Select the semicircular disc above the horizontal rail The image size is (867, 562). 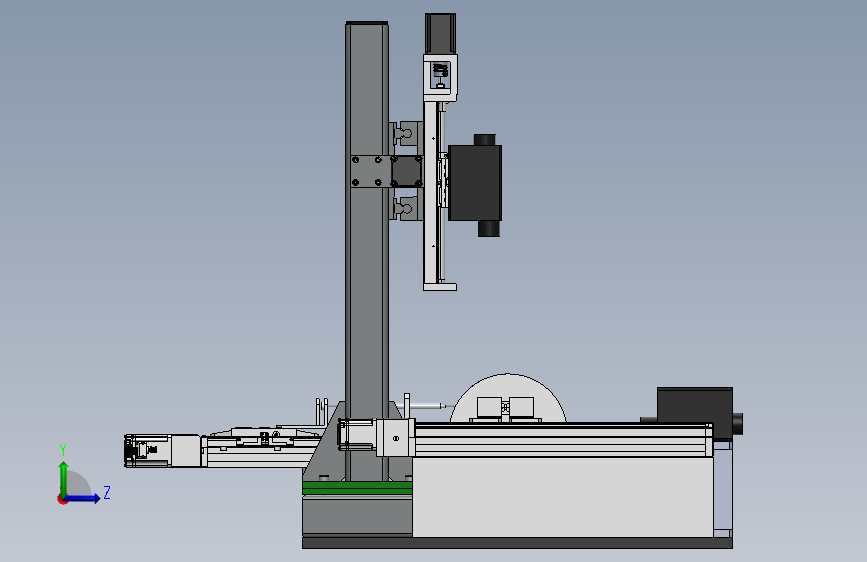click(x=508, y=398)
